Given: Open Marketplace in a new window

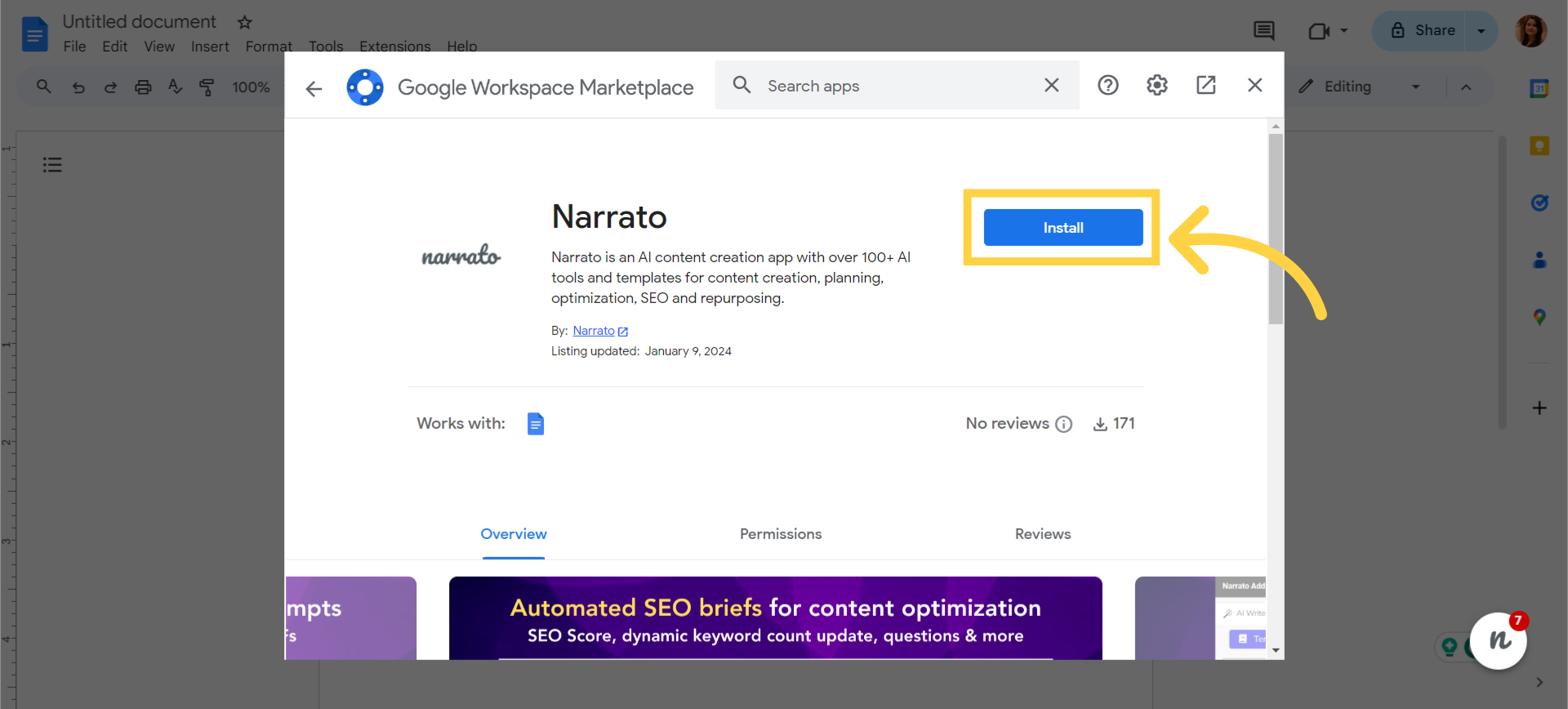Looking at the screenshot, I should (x=1206, y=85).
